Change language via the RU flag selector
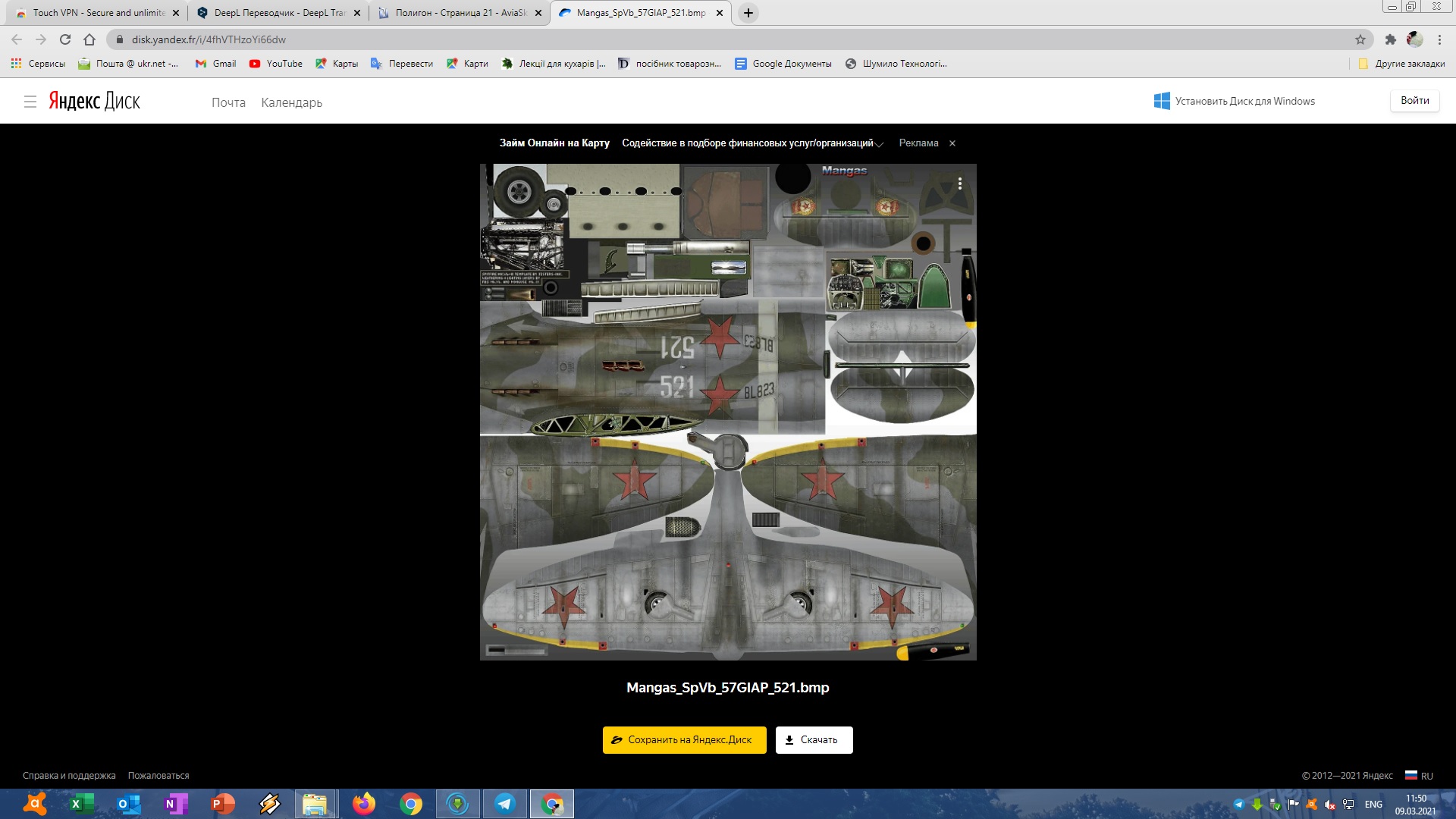 click(x=1419, y=776)
